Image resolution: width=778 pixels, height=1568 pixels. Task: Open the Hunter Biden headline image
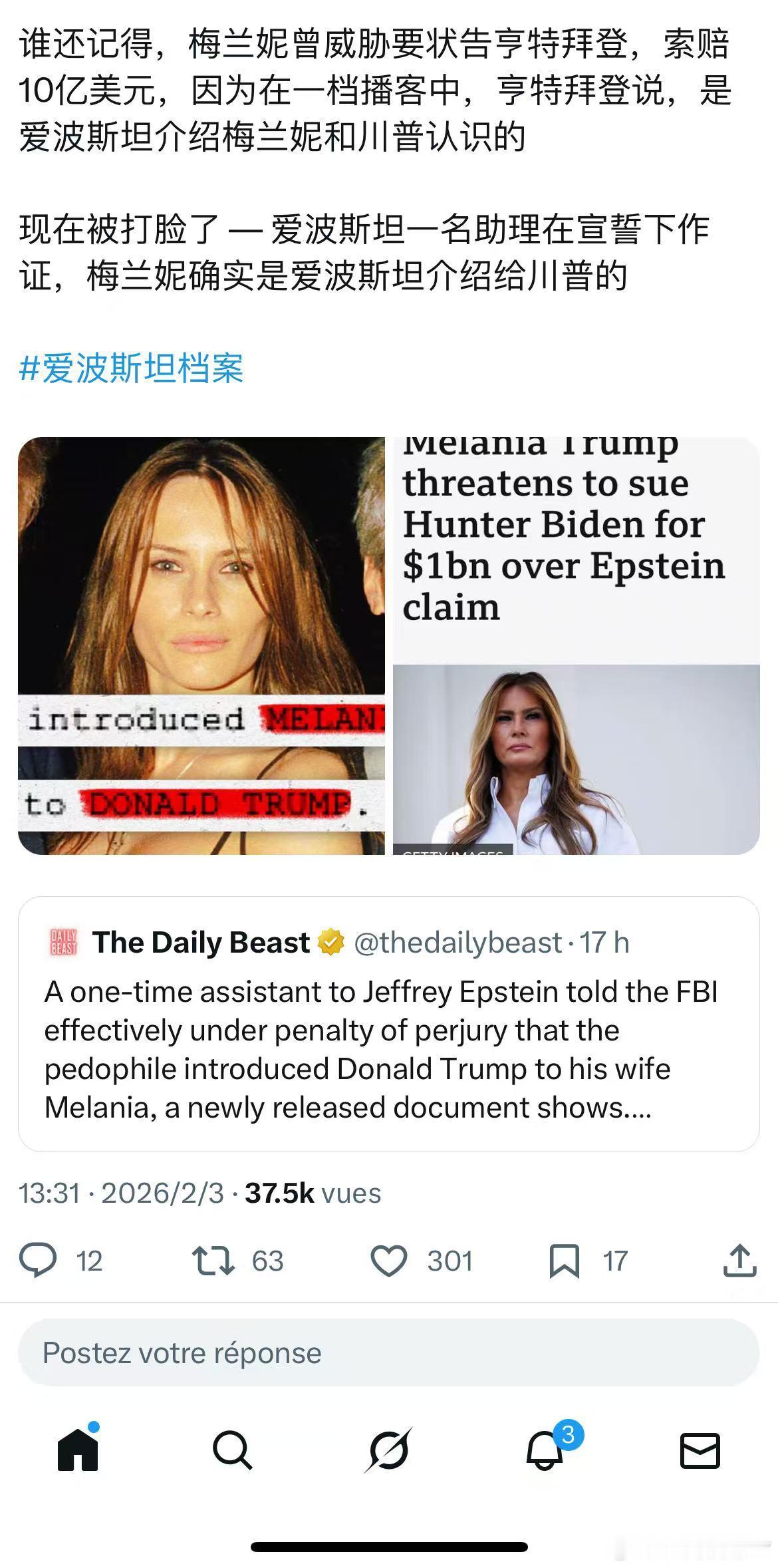pos(577,645)
